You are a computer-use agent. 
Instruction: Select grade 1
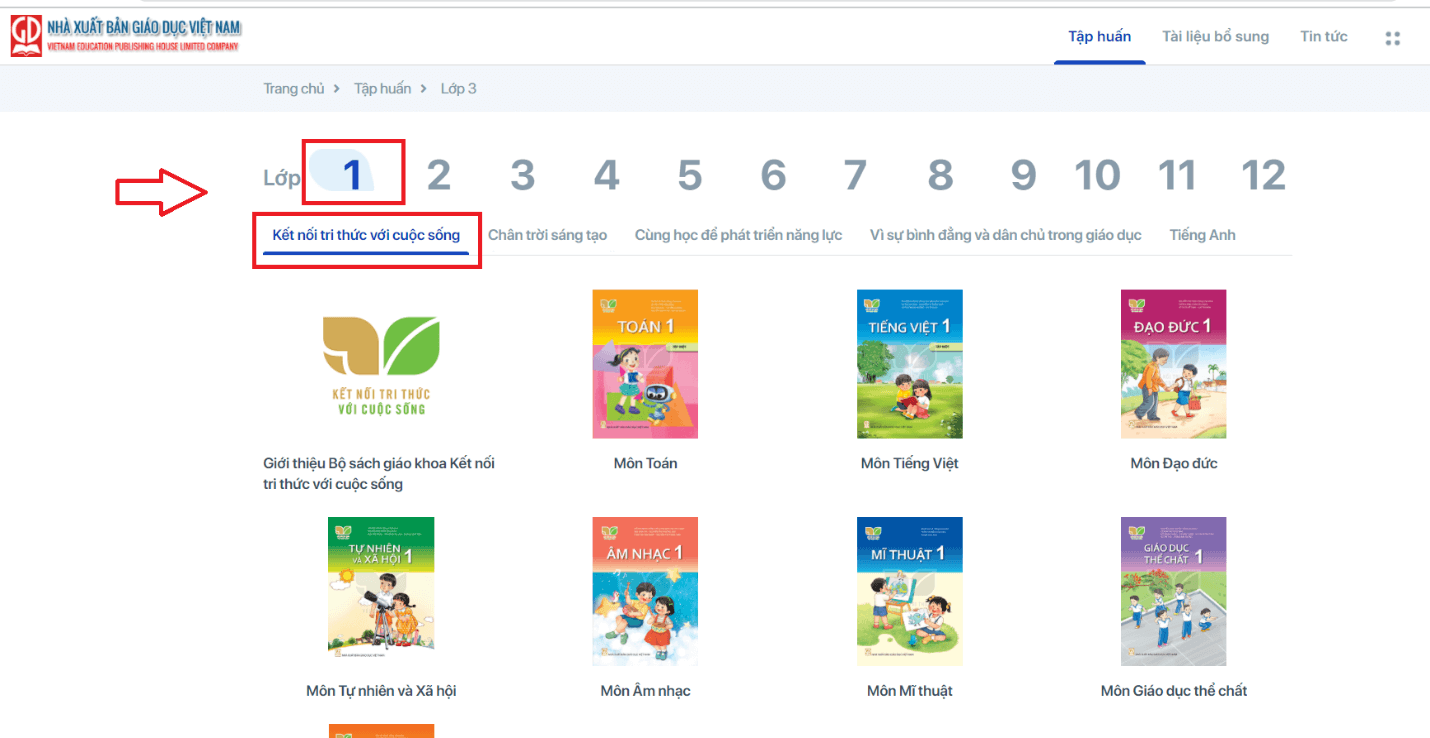(351, 176)
